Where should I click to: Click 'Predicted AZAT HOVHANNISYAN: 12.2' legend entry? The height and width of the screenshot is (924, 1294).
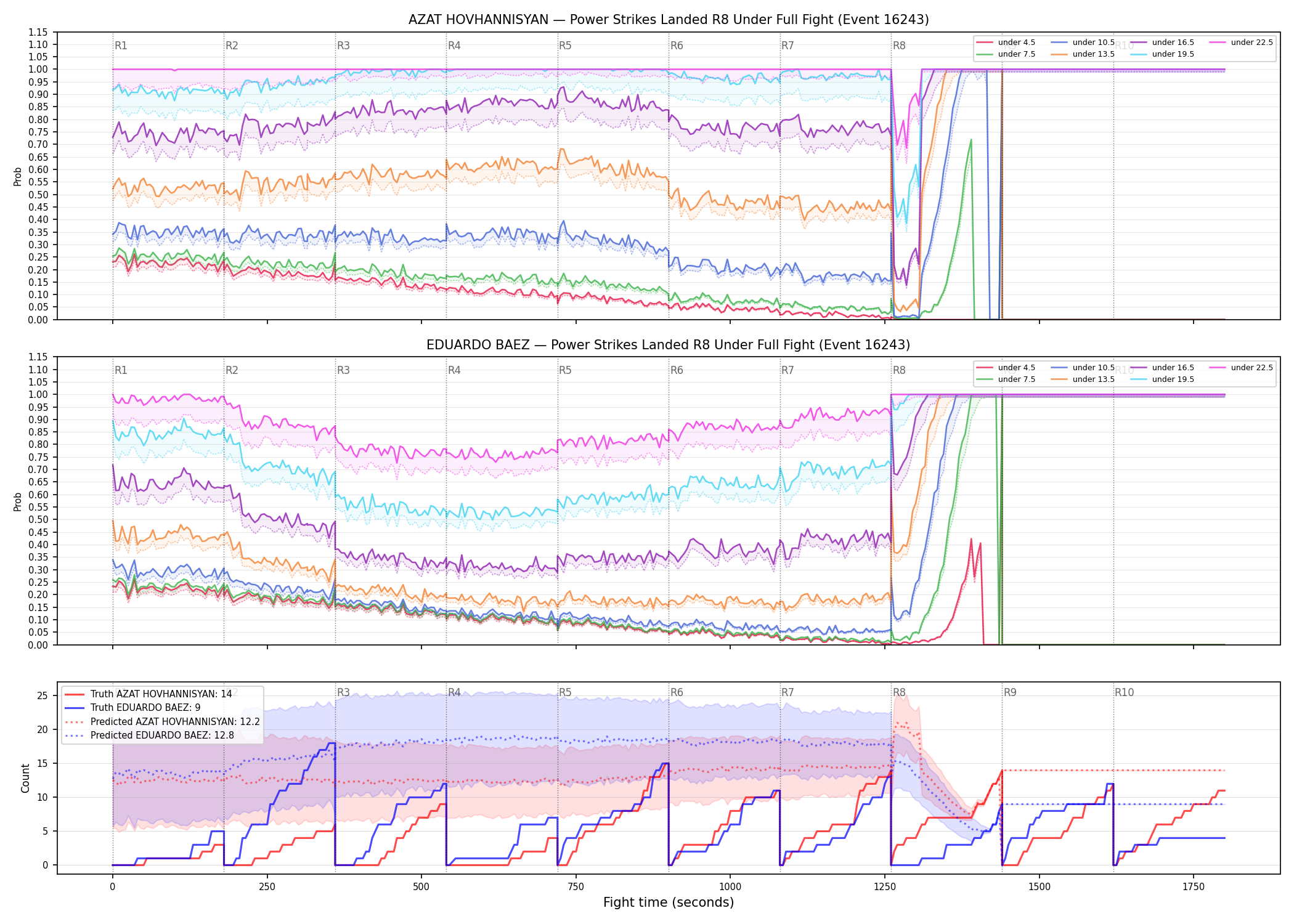[163, 721]
